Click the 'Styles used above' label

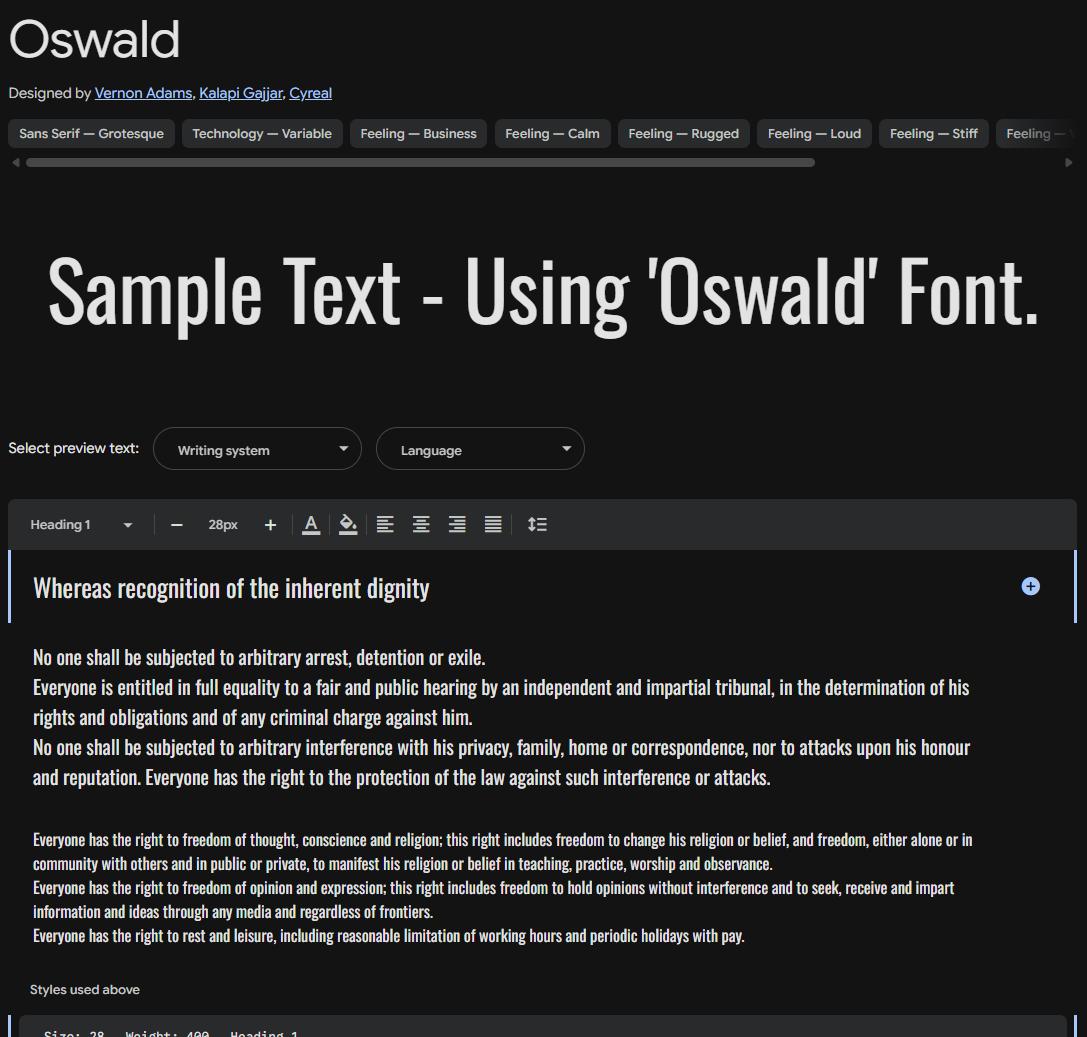[85, 990]
